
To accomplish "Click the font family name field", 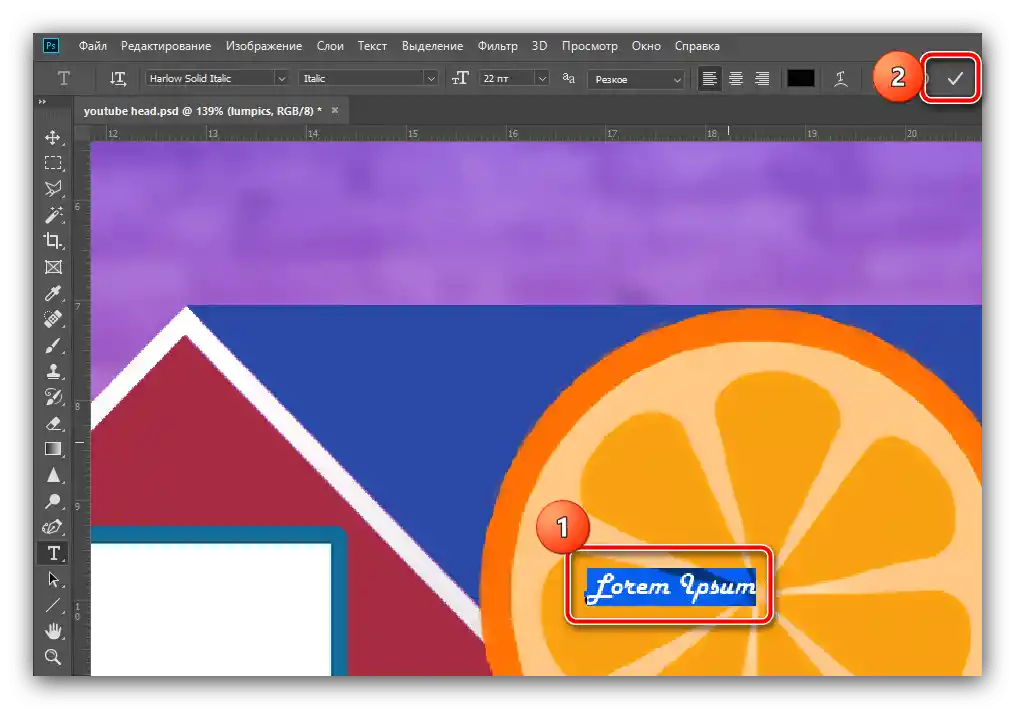I will [210, 78].
